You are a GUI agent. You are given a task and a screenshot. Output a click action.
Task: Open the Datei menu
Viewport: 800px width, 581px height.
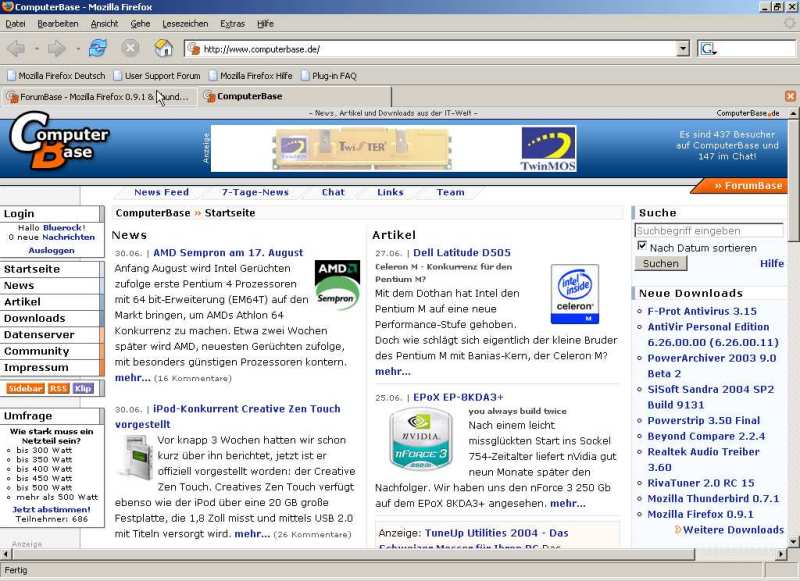tap(15, 23)
